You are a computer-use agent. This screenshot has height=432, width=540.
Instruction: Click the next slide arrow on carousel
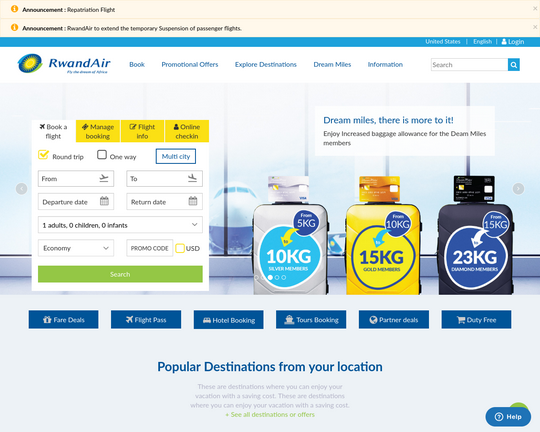tap(518, 188)
